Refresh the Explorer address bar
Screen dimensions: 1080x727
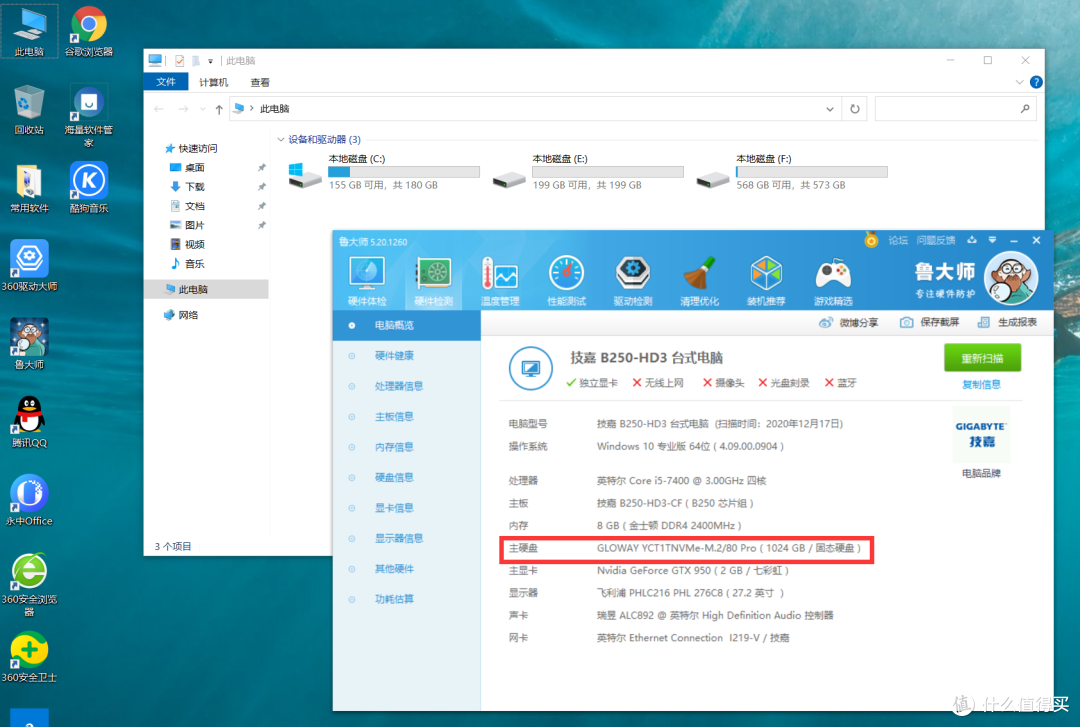tap(855, 109)
